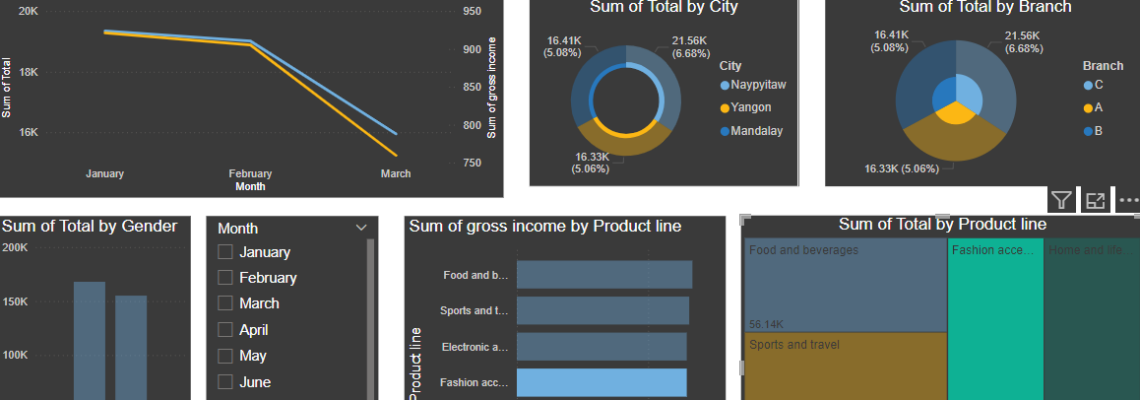Click the highlighted Fashion accessories income bar
The width and height of the screenshot is (1140, 400).
(601, 383)
